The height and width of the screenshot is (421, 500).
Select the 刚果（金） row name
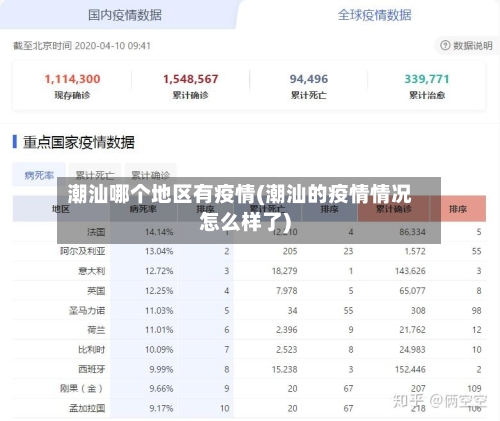(x=81, y=388)
